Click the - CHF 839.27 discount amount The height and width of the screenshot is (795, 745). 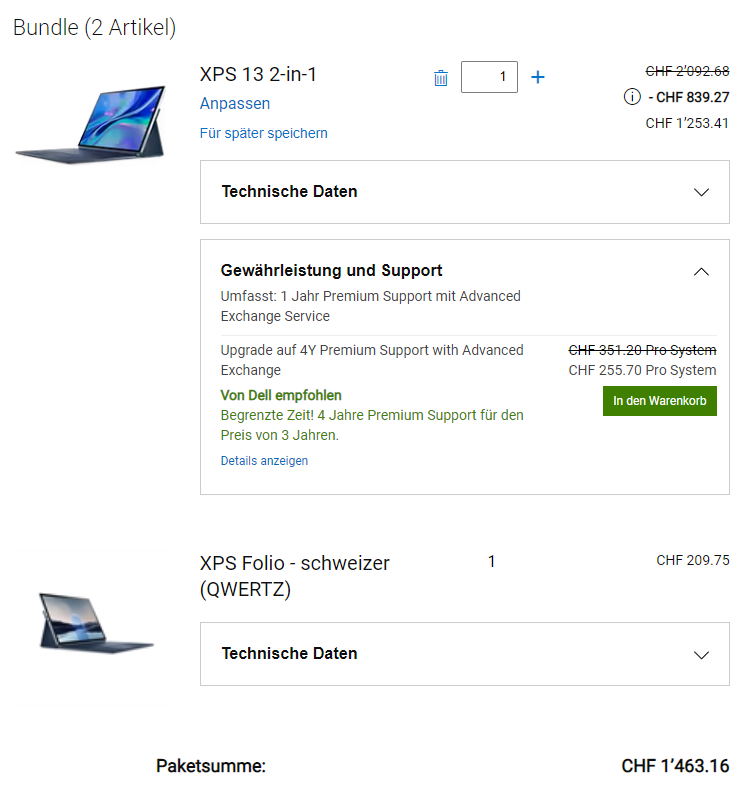click(x=689, y=97)
